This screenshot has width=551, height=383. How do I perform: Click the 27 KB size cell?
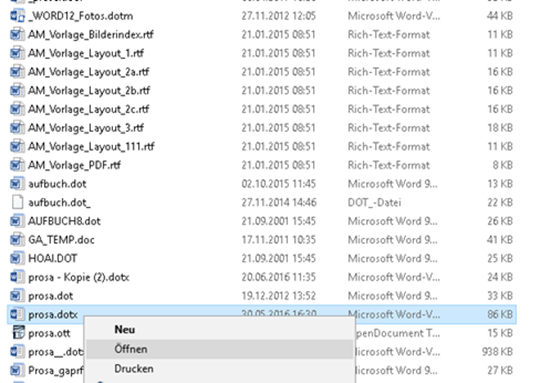[500, 370]
